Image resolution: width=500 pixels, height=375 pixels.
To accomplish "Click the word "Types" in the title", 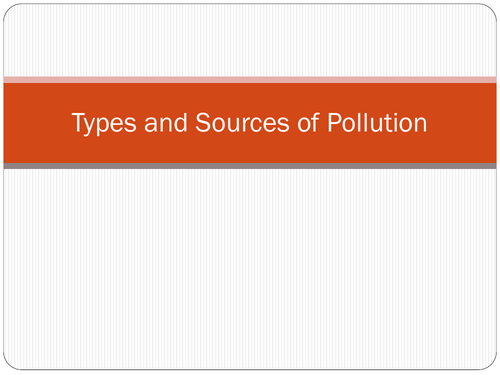I will (104, 124).
